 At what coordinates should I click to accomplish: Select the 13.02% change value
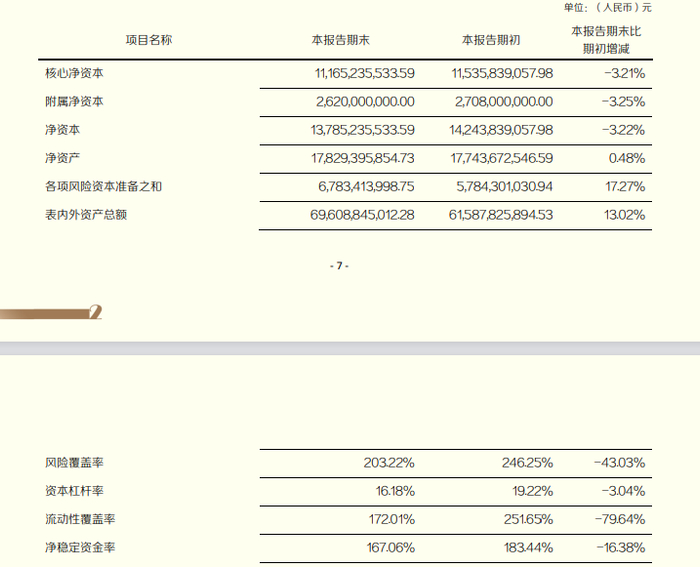(625, 215)
